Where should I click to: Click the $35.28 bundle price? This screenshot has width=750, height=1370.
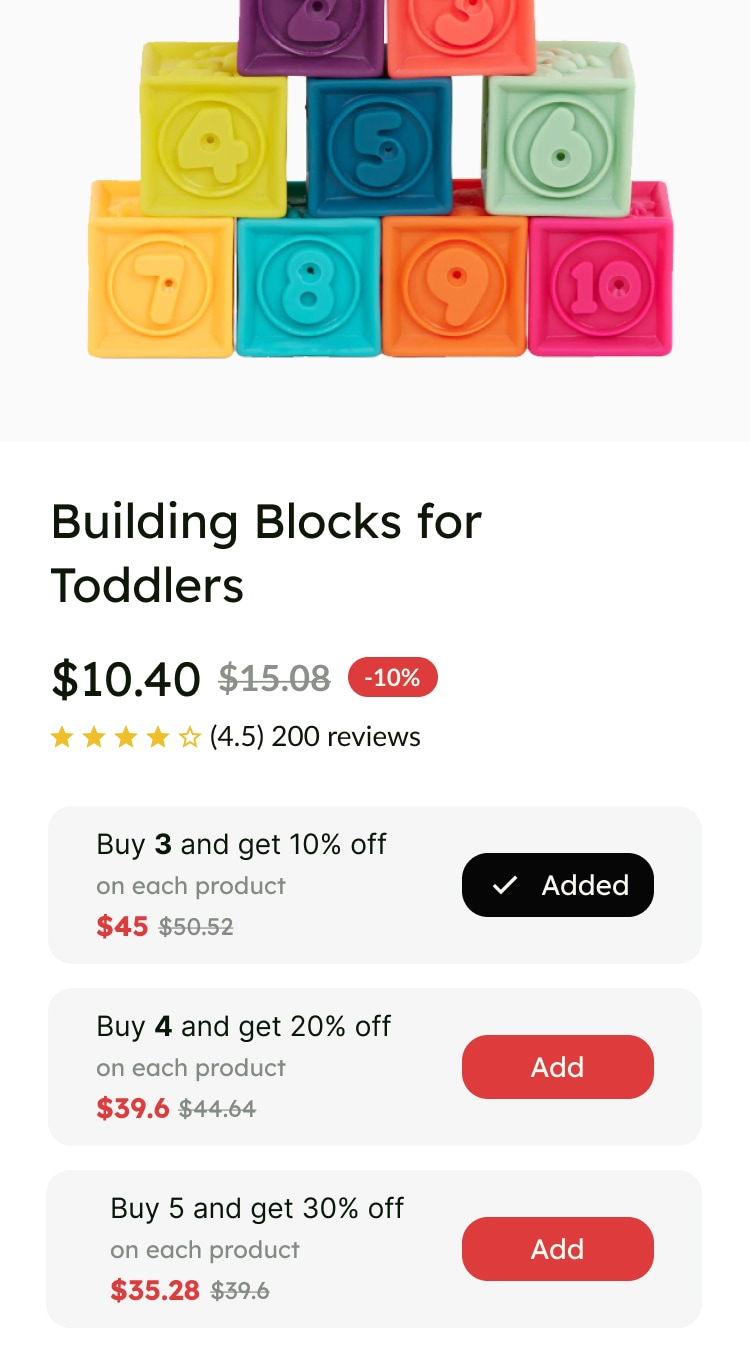[x=155, y=1290]
